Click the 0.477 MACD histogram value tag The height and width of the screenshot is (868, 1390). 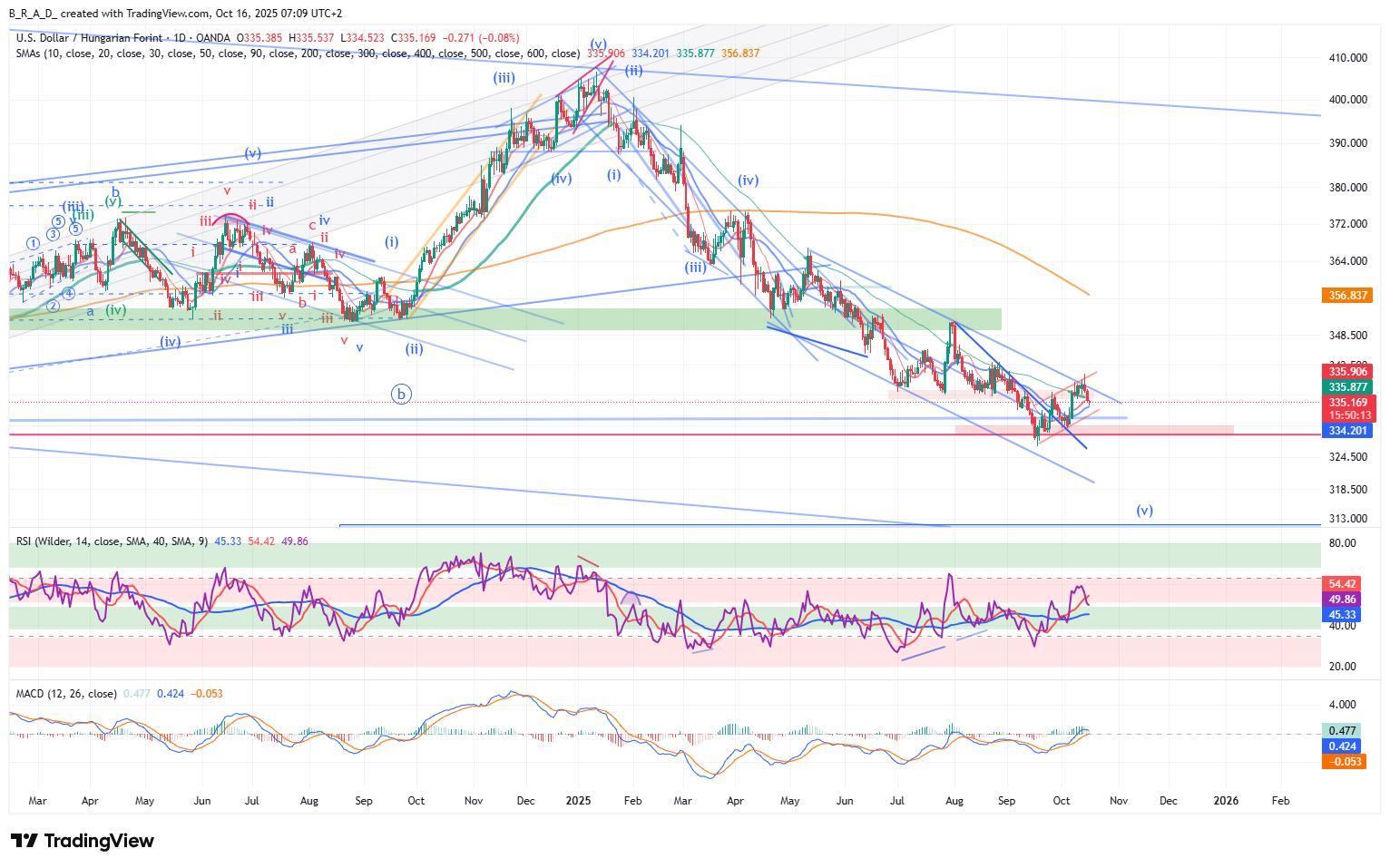click(1342, 731)
